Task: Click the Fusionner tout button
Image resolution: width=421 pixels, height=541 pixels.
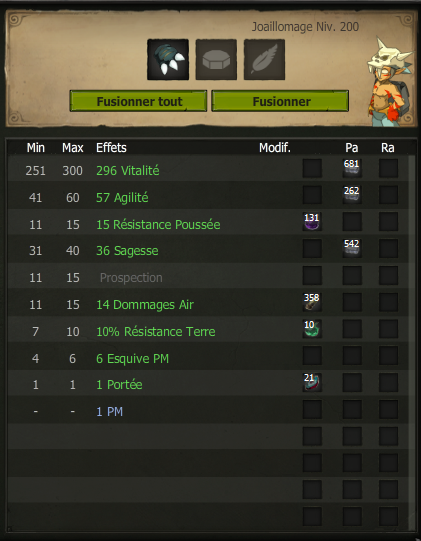Action: (x=138, y=101)
